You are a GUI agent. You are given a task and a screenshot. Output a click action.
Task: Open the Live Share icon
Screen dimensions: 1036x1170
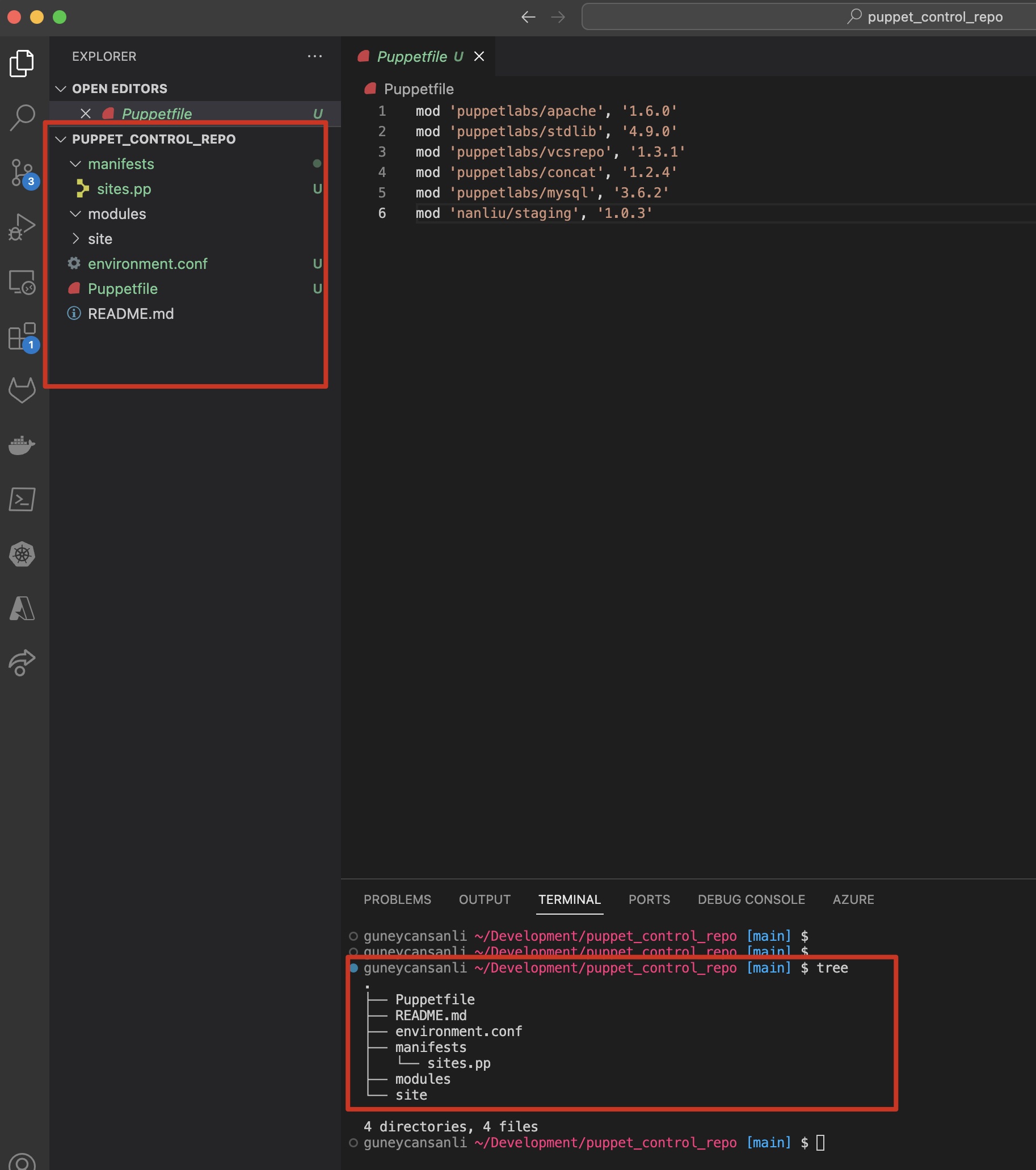point(22,663)
